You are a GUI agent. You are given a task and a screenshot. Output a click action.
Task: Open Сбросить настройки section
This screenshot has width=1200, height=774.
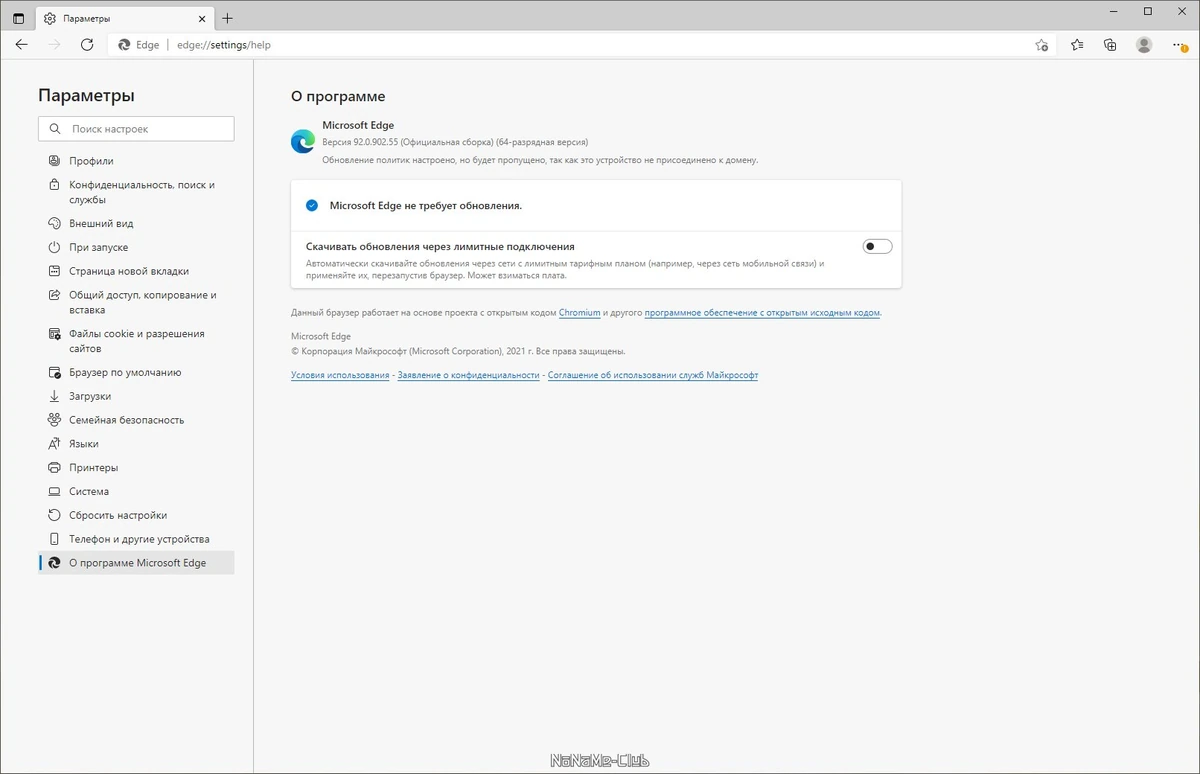136,515
